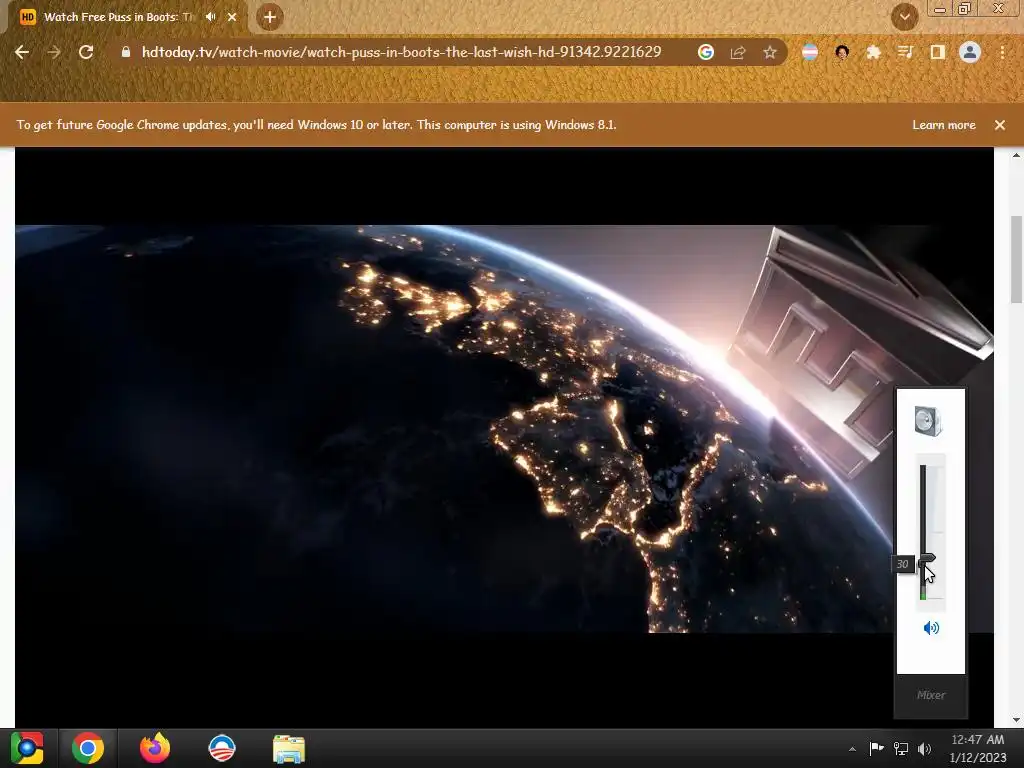The width and height of the screenshot is (1024, 768).
Task: Click the scrollbar down arrow
Action: [1016, 720]
